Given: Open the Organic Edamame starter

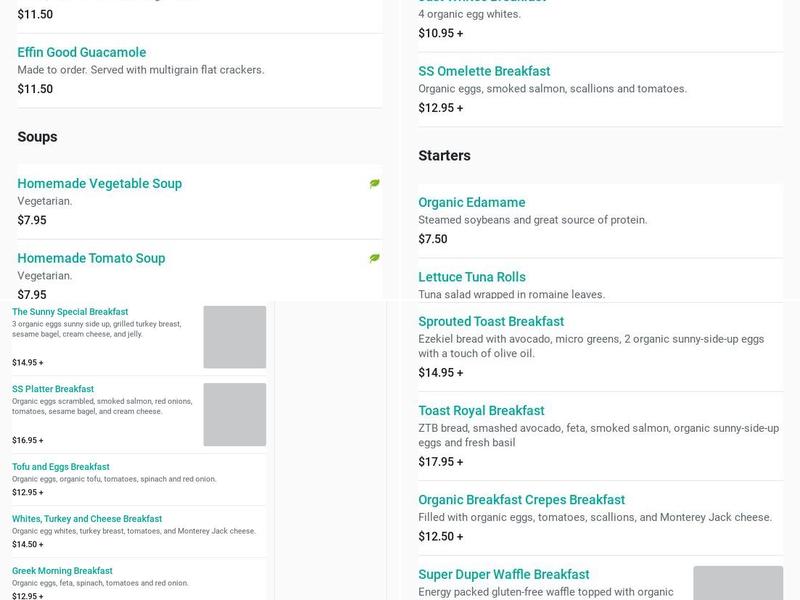Looking at the screenshot, I should (471, 202).
